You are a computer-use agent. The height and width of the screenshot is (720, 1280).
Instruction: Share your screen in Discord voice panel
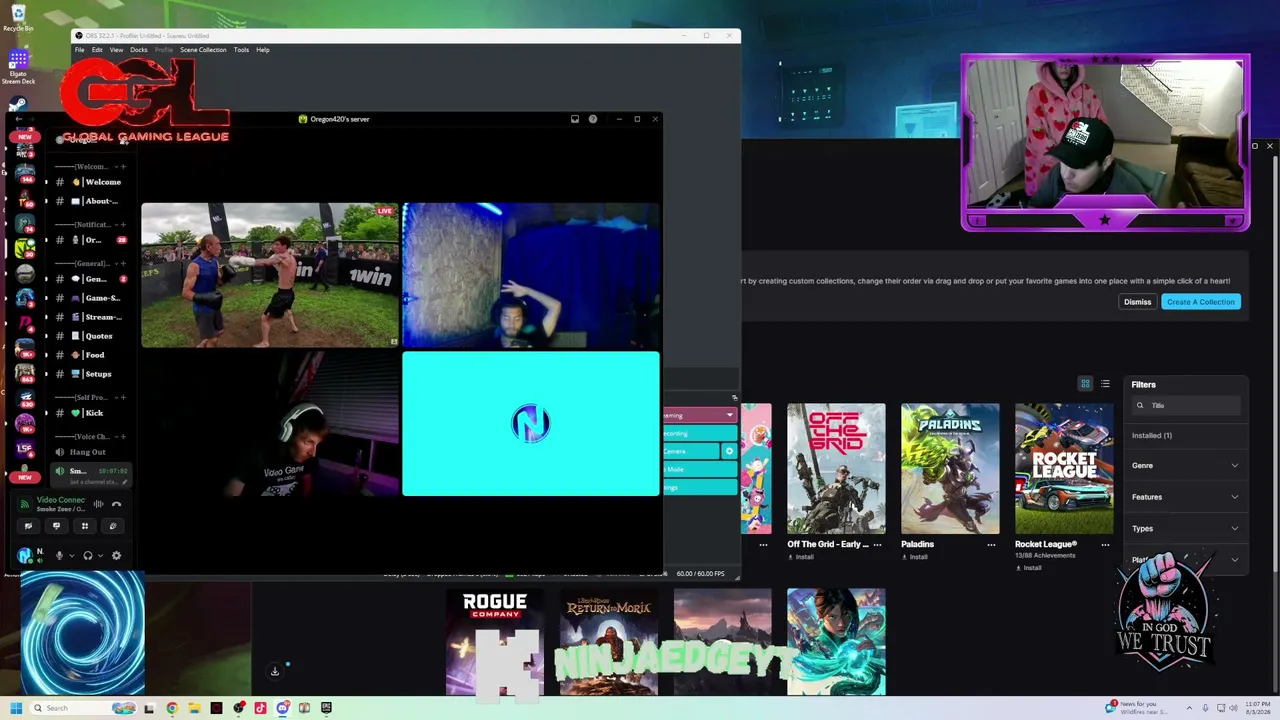(x=56, y=526)
